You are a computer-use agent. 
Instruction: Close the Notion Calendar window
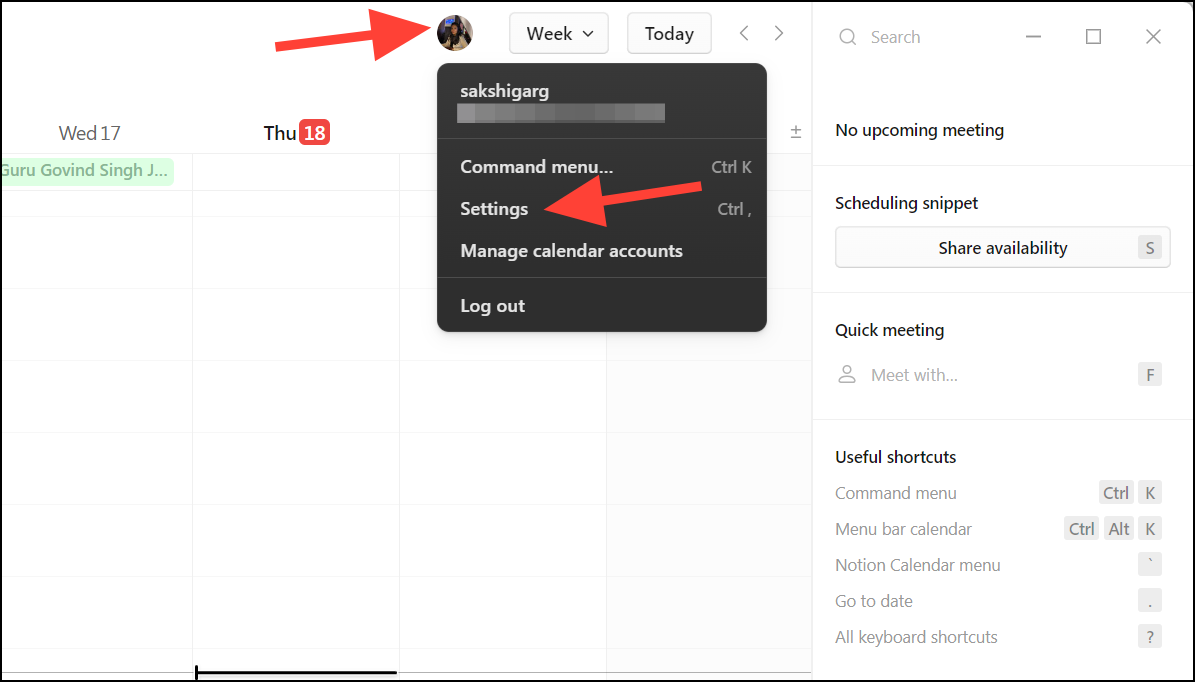pyautogui.click(x=1153, y=37)
